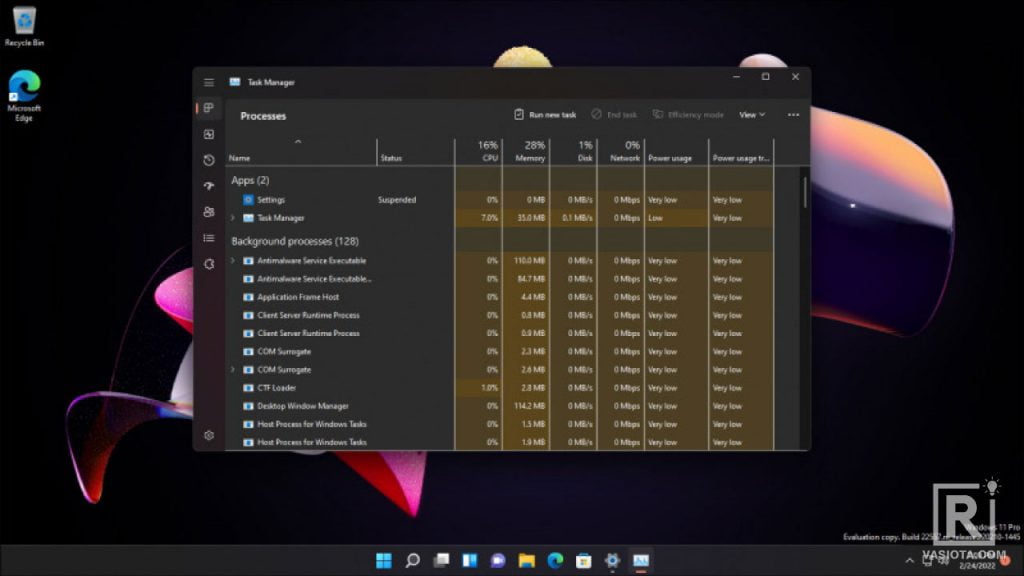Expand the Antimalware Service Executable group
This screenshot has height=576, width=1024.
(232, 260)
